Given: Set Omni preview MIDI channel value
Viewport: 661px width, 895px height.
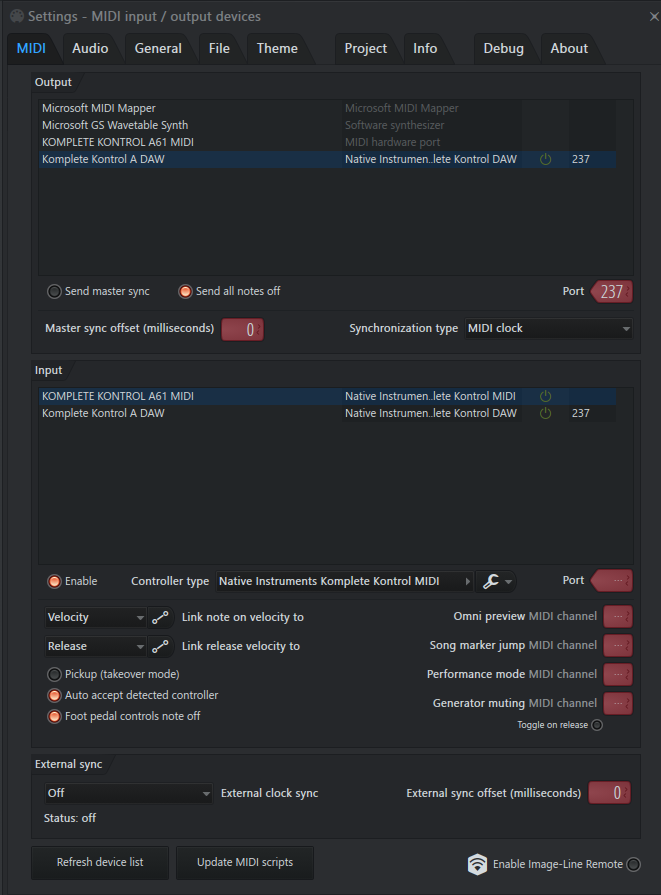Looking at the screenshot, I should click(x=618, y=616).
